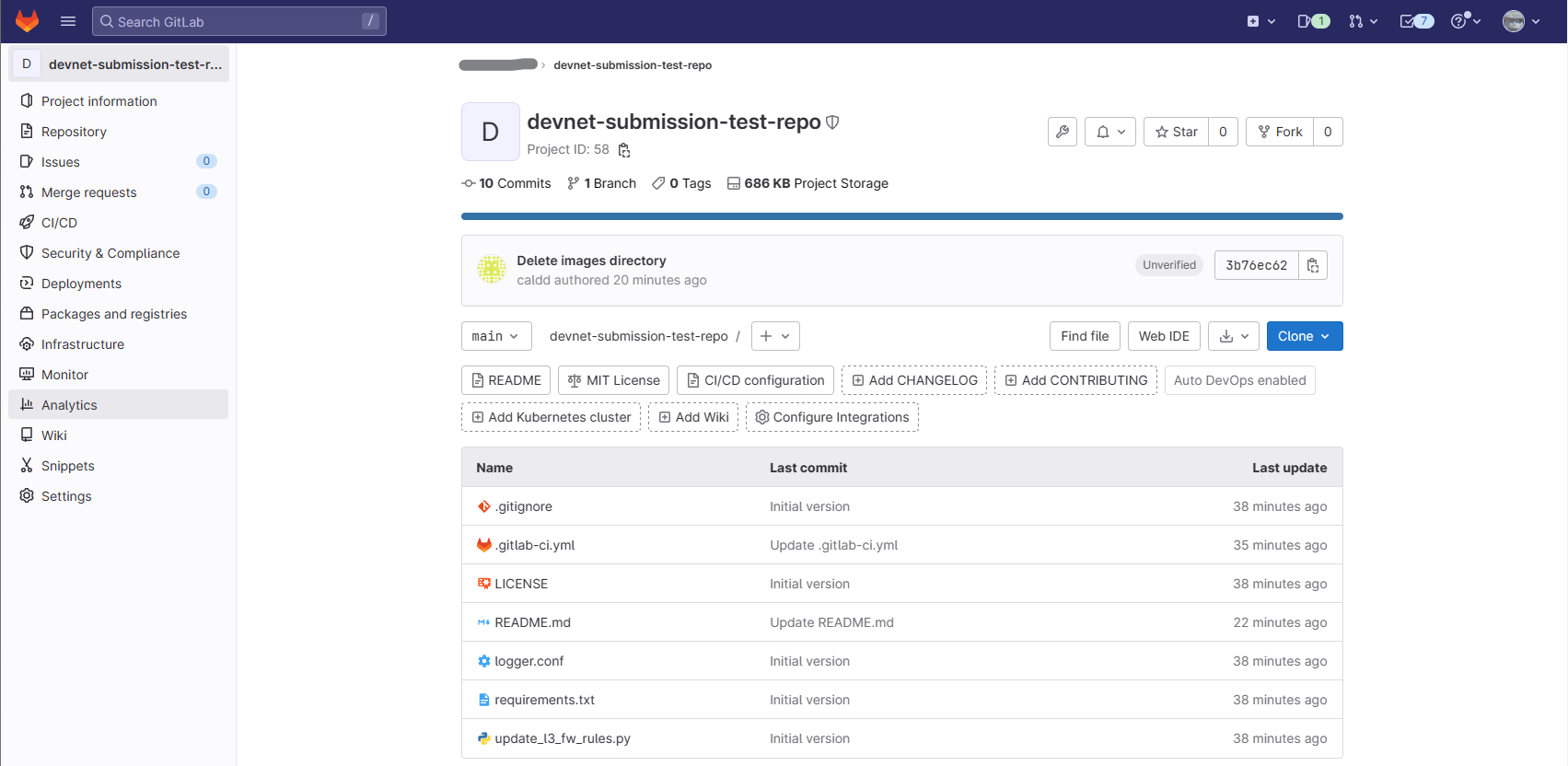The width and height of the screenshot is (1568, 766).
Task: Click the star count 0
Action: (x=1223, y=132)
